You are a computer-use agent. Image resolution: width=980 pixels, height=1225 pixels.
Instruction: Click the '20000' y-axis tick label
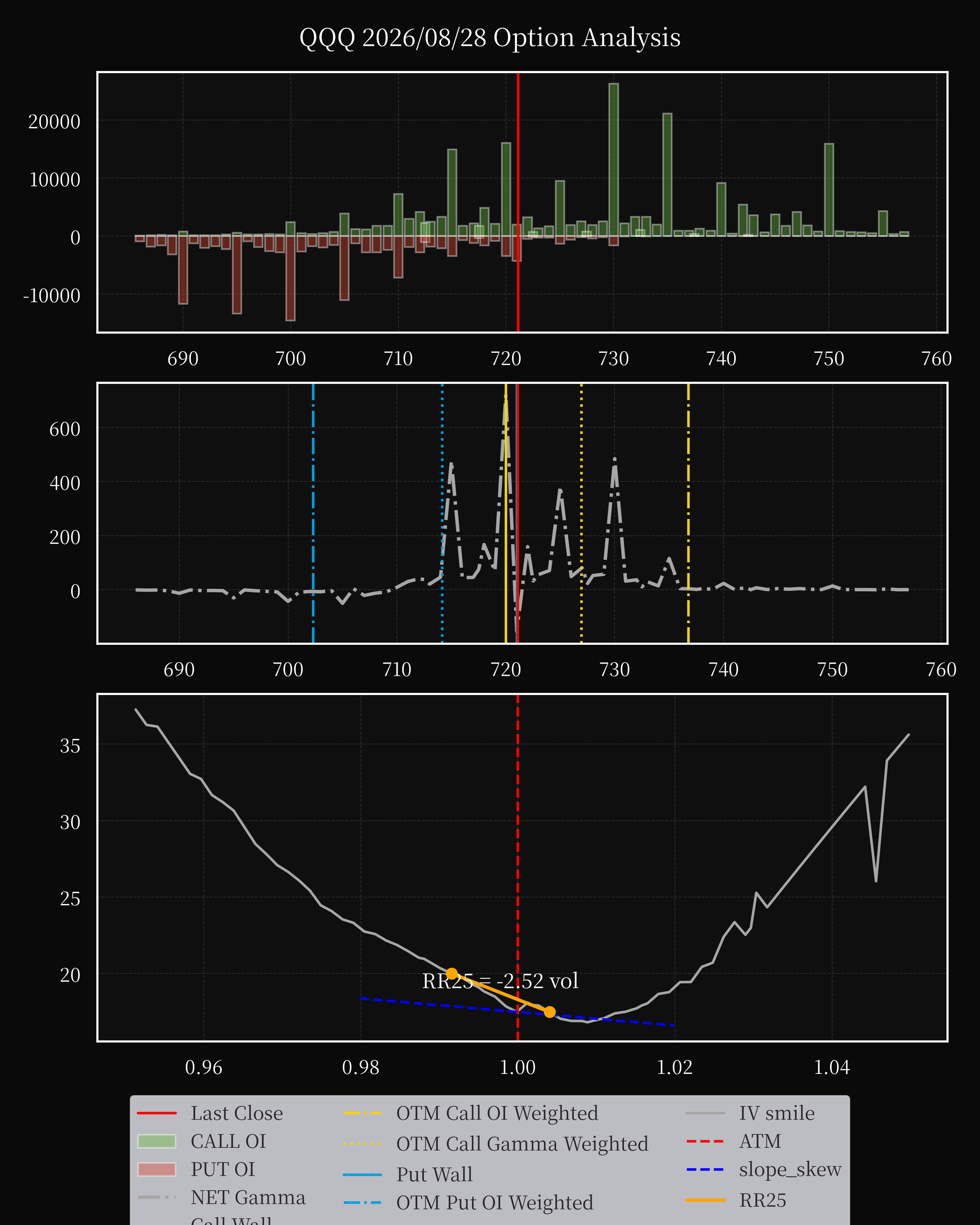(x=55, y=122)
